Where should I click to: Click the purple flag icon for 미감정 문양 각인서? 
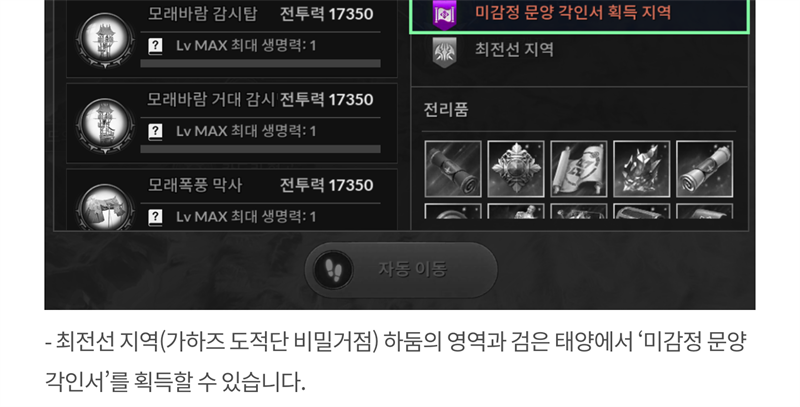444,15
